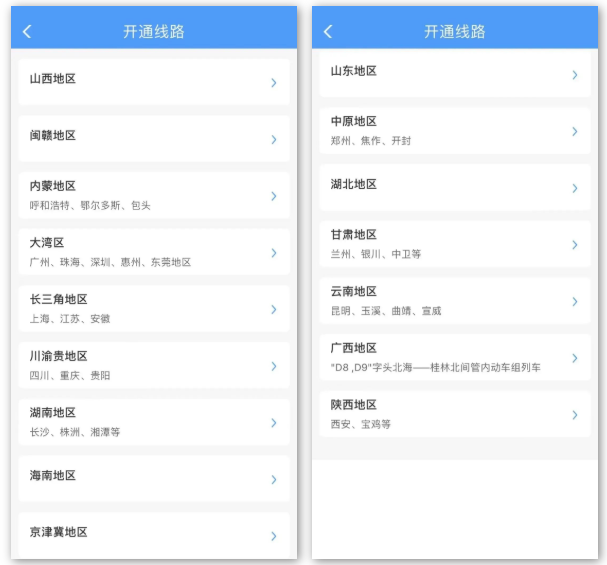Click chevron arrow beside 海南地区
Image resolution: width=607 pixels, height=565 pixels.
[273, 479]
